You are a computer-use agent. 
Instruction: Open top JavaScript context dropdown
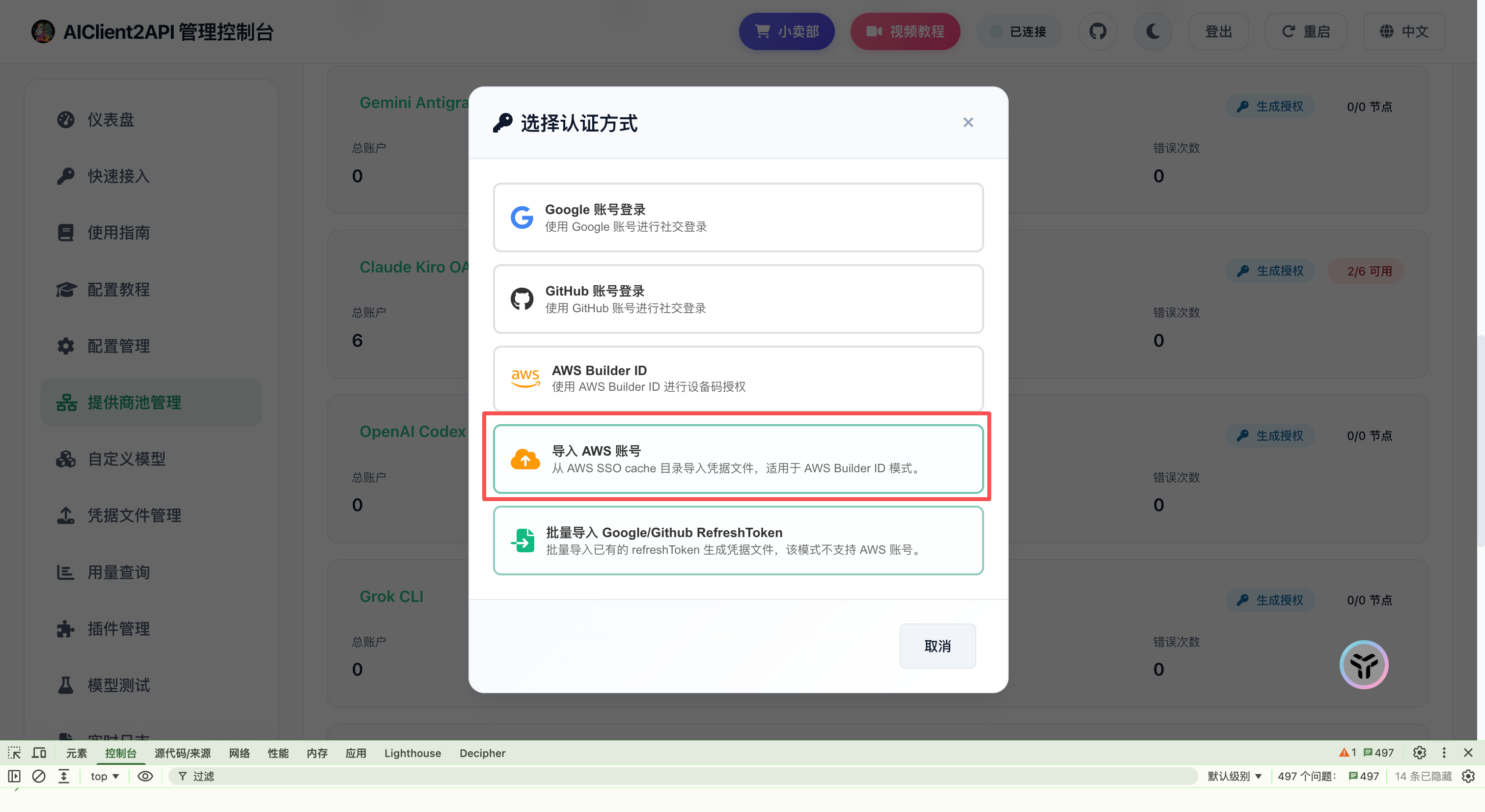[104, 776]
